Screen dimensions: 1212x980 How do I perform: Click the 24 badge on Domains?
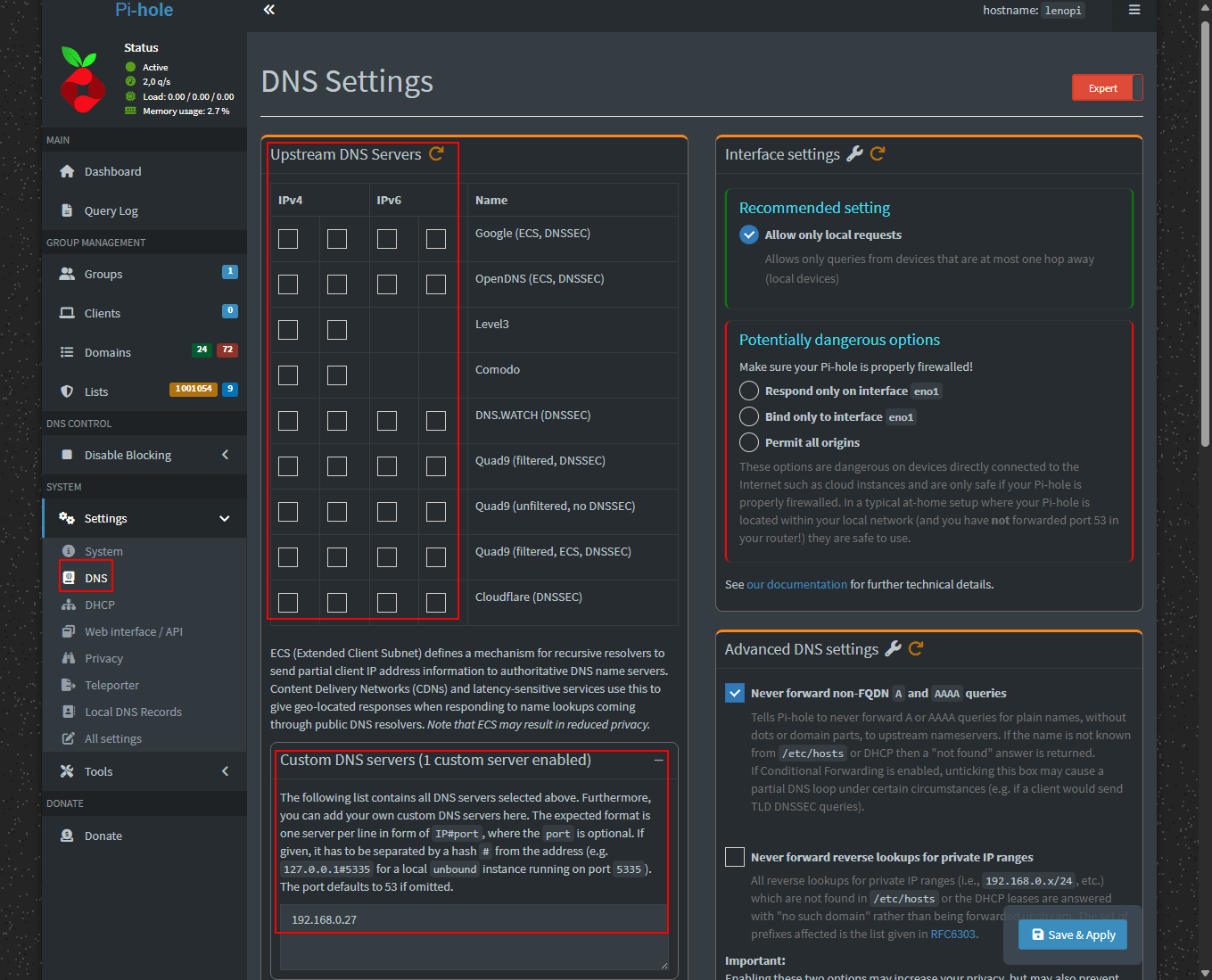[202, 350]
